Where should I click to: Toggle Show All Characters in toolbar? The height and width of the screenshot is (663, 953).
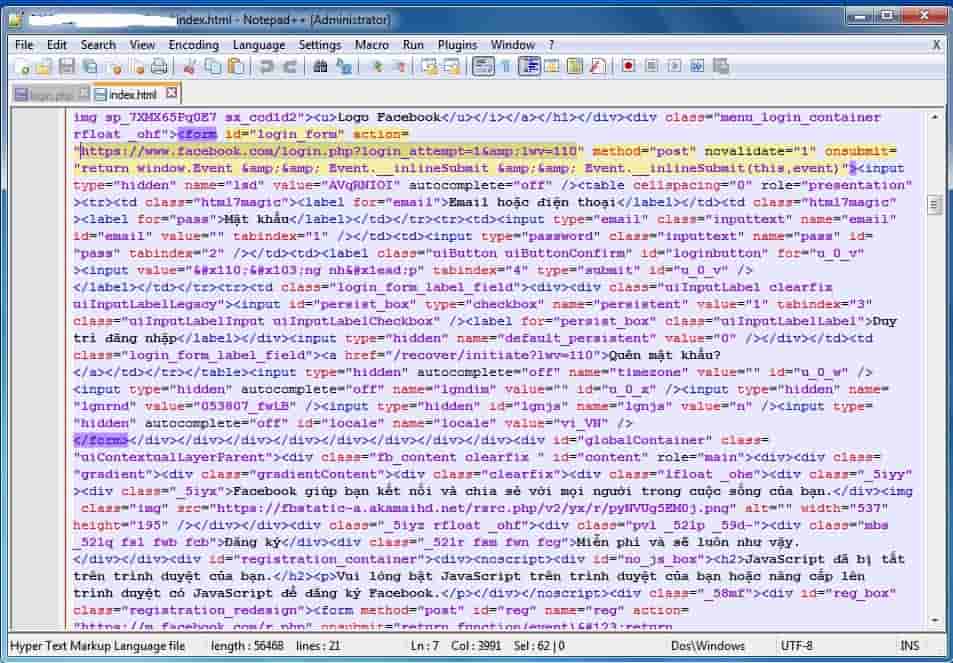(506, 66)
